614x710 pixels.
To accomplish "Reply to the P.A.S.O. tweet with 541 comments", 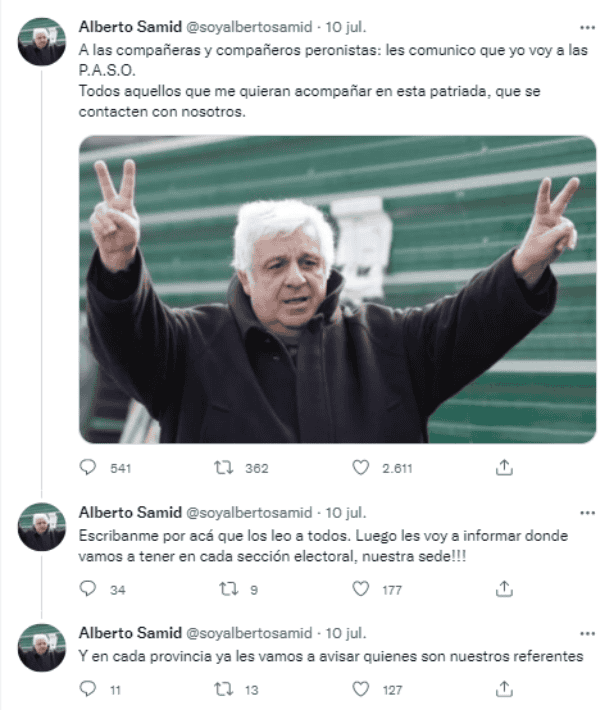I will click(88, 467).
